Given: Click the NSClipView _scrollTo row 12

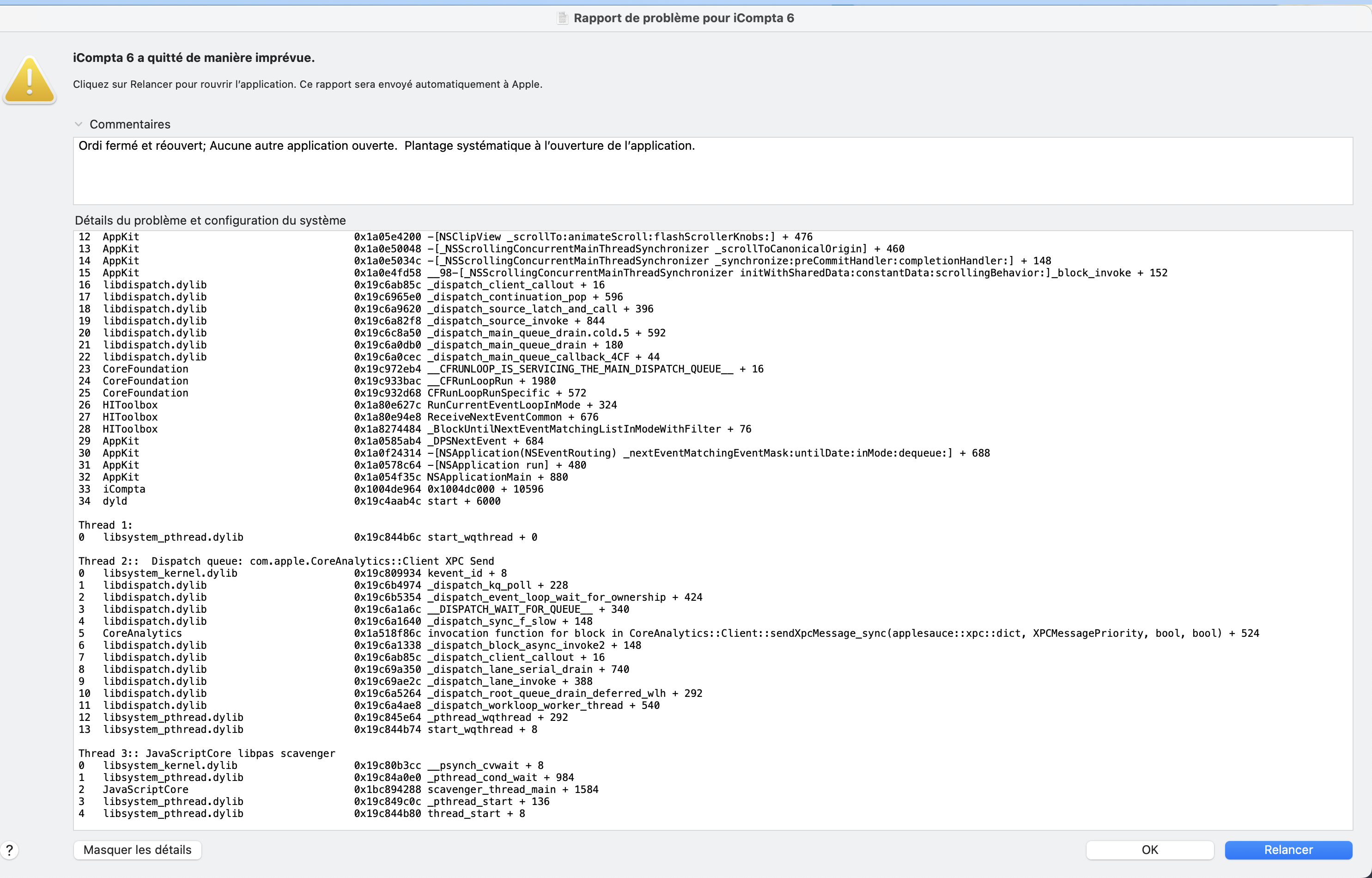Looking at the screenshot, I should tap(446, 237).
